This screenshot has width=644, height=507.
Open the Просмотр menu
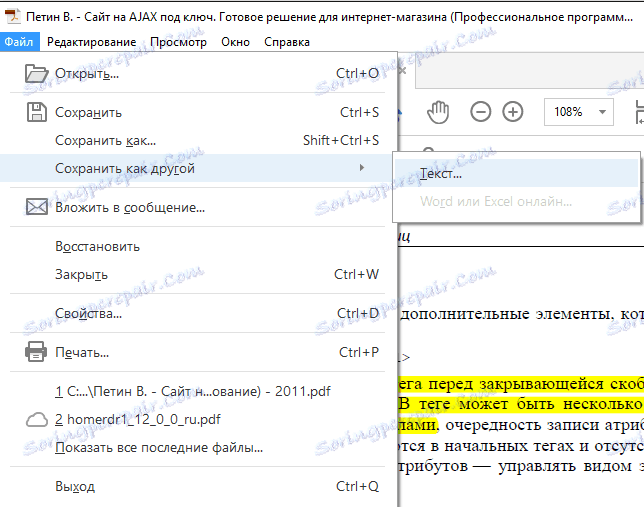point(178,42)
